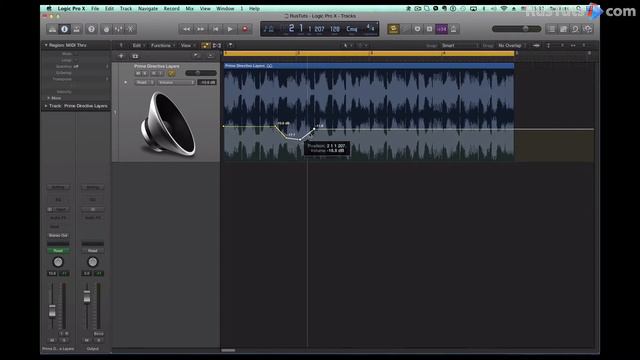Click the lowest volume automation point
Image resolution: width=640 pixels, height=360 pixels.
pyautogui.click(x=300, y=140)
